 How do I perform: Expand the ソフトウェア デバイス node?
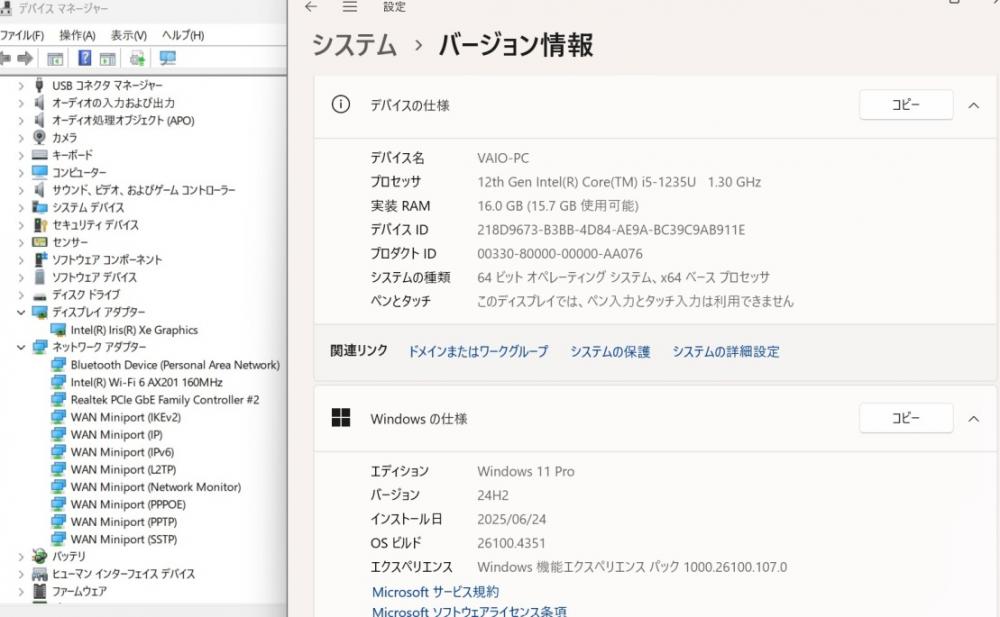coord(21,277)
